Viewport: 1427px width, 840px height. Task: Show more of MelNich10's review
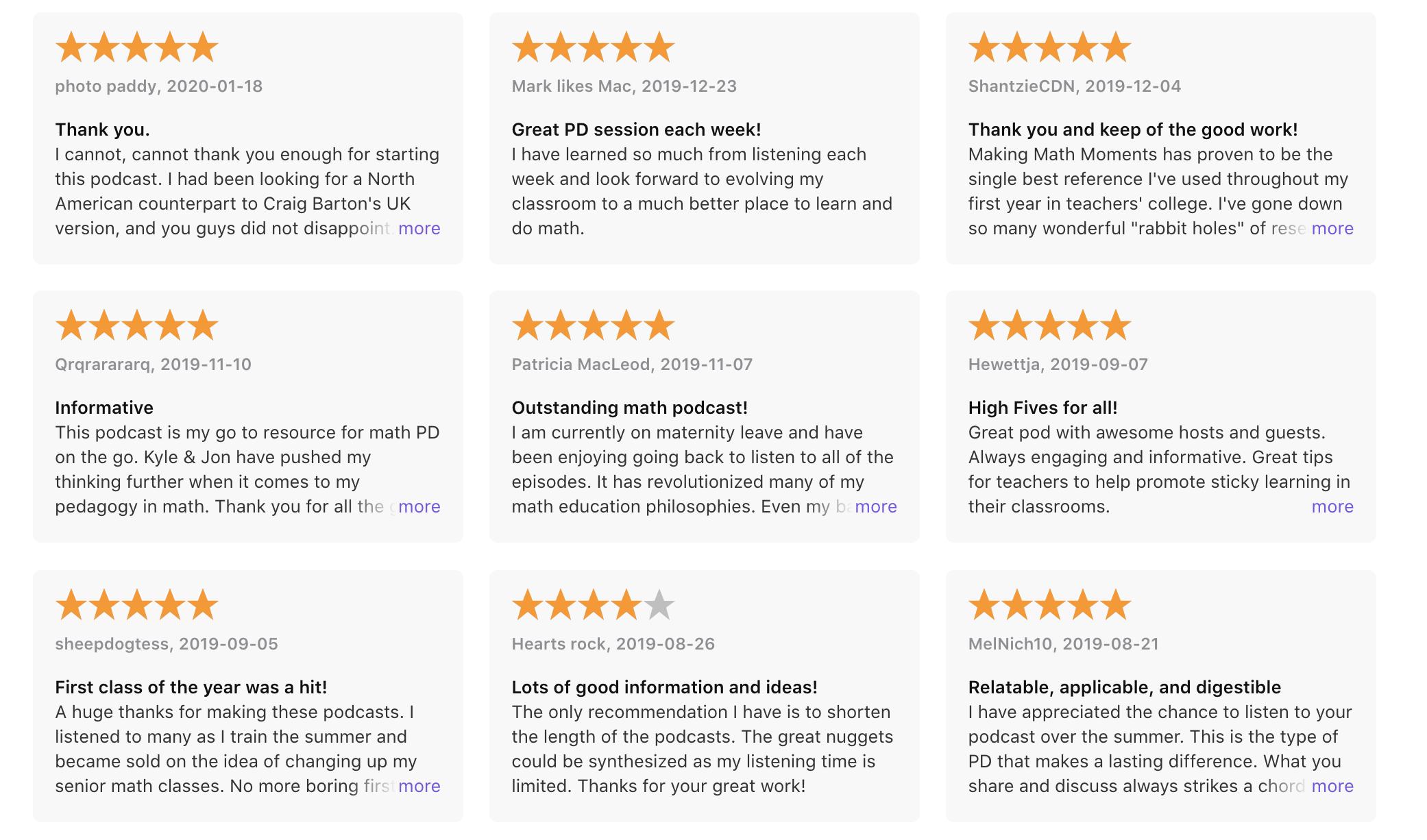tap(1332, 786)
